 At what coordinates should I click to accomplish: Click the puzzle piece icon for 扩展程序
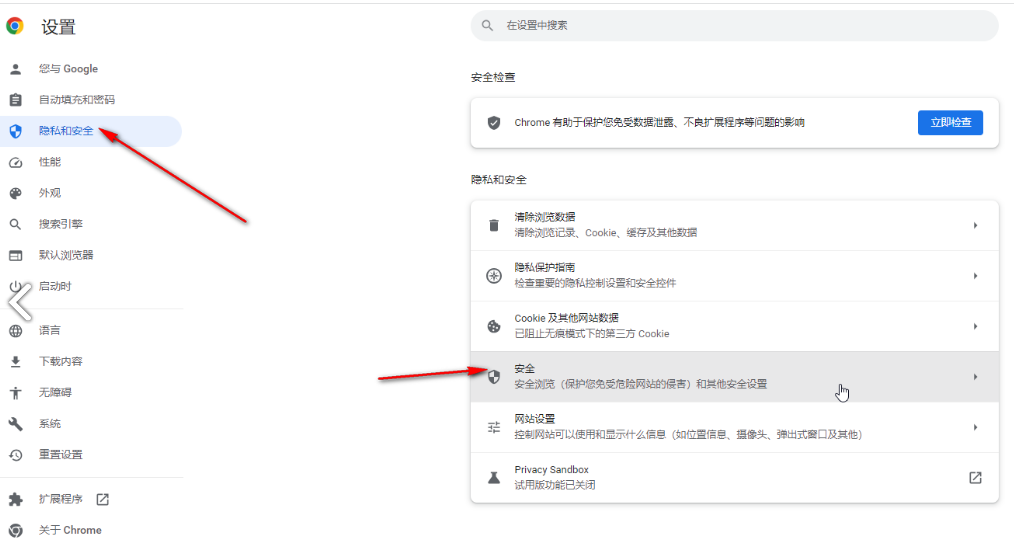[x=16, y=499]
